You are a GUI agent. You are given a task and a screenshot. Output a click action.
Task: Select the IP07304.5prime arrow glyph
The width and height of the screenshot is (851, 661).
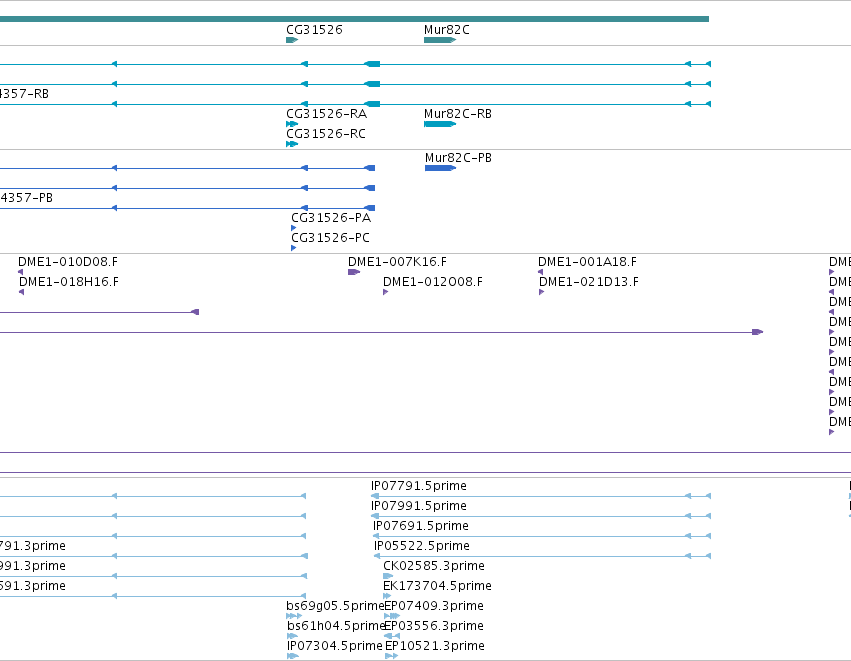click(x=293, y=656)
